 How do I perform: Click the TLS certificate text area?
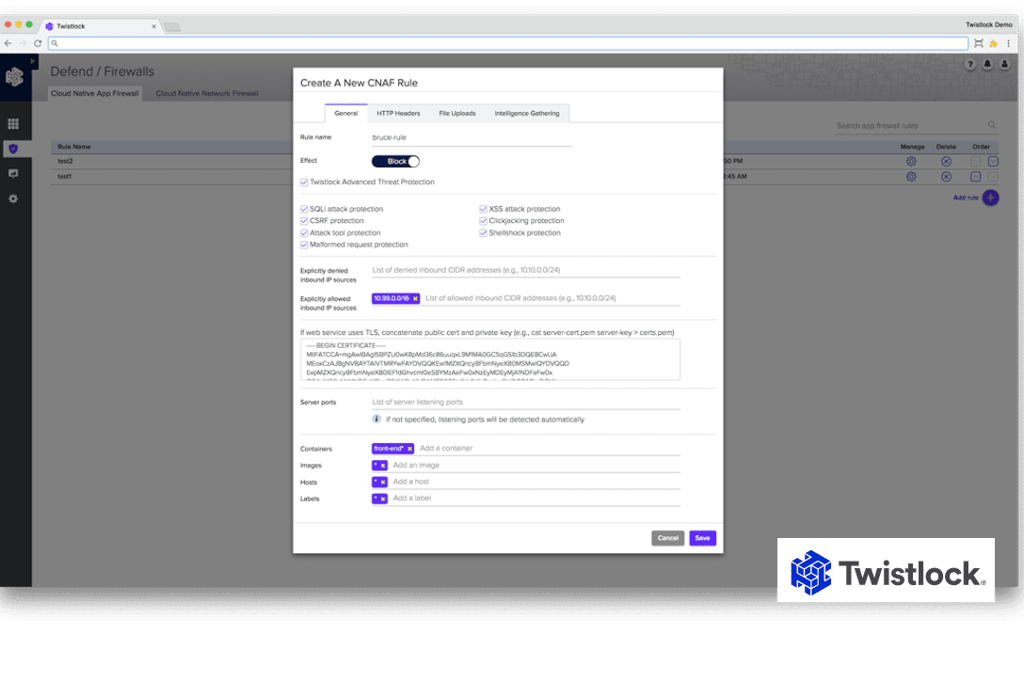coord(490,359)
